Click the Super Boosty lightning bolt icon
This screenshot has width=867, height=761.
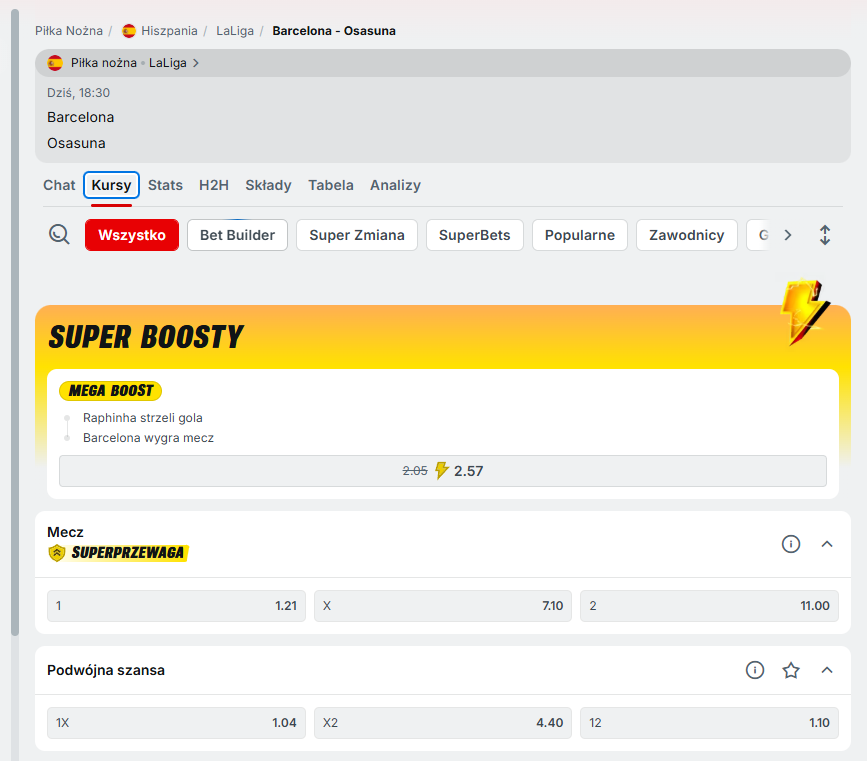point(804,313)
